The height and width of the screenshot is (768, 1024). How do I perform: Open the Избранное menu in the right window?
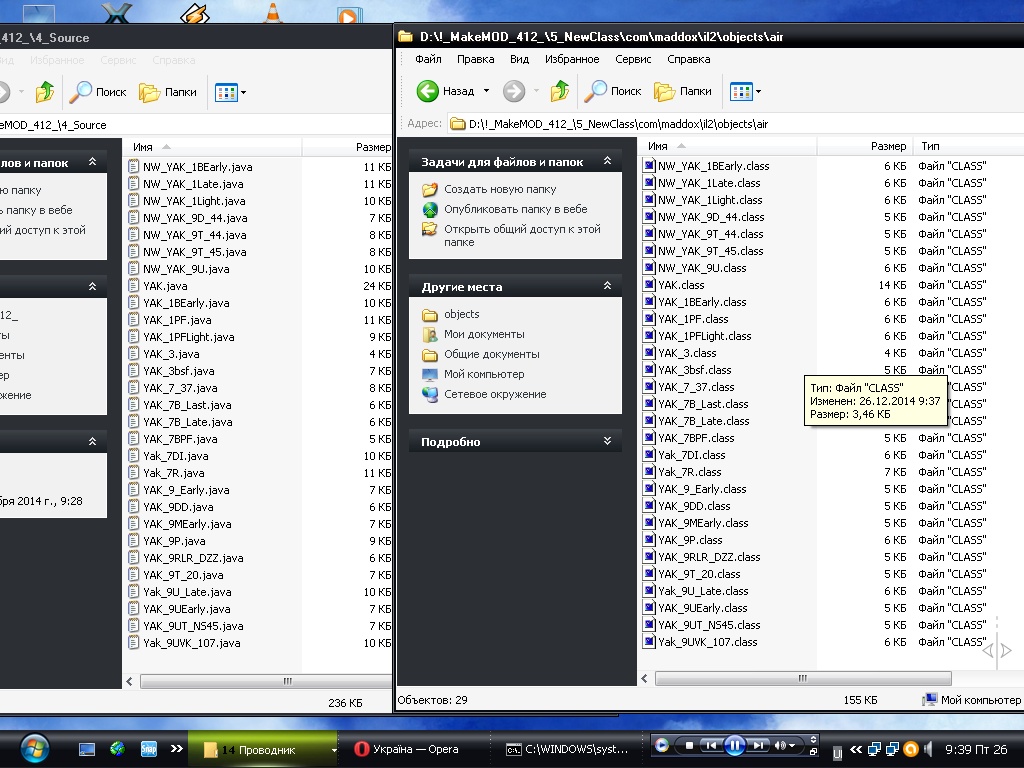[572, 59]
